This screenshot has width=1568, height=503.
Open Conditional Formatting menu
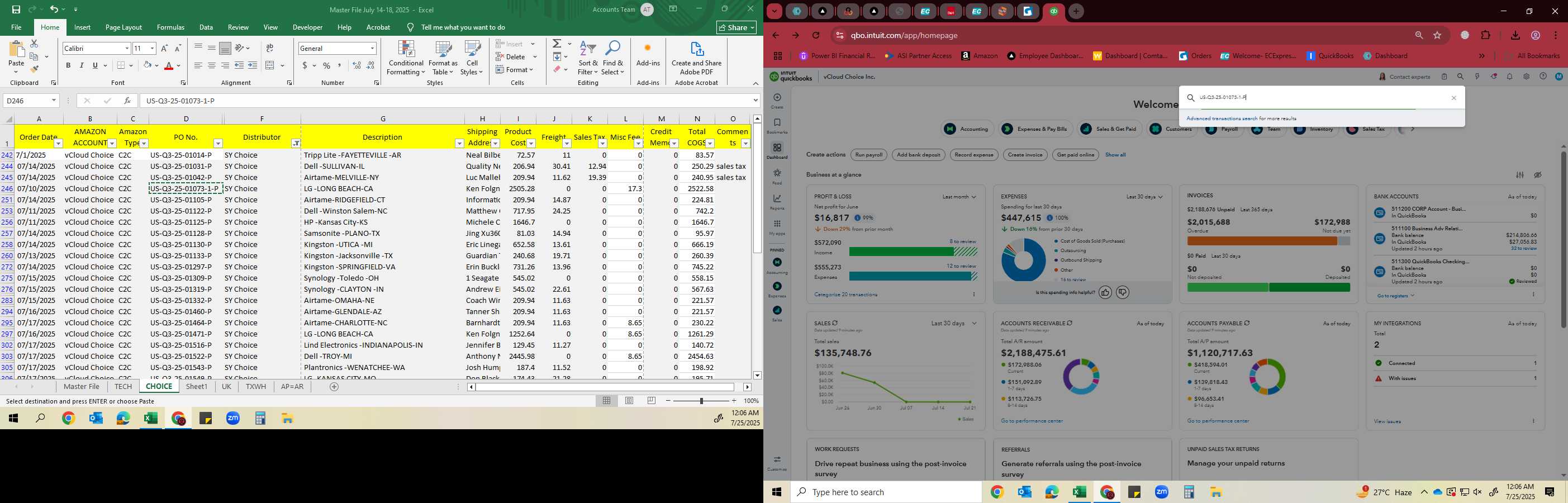point(406,59)
